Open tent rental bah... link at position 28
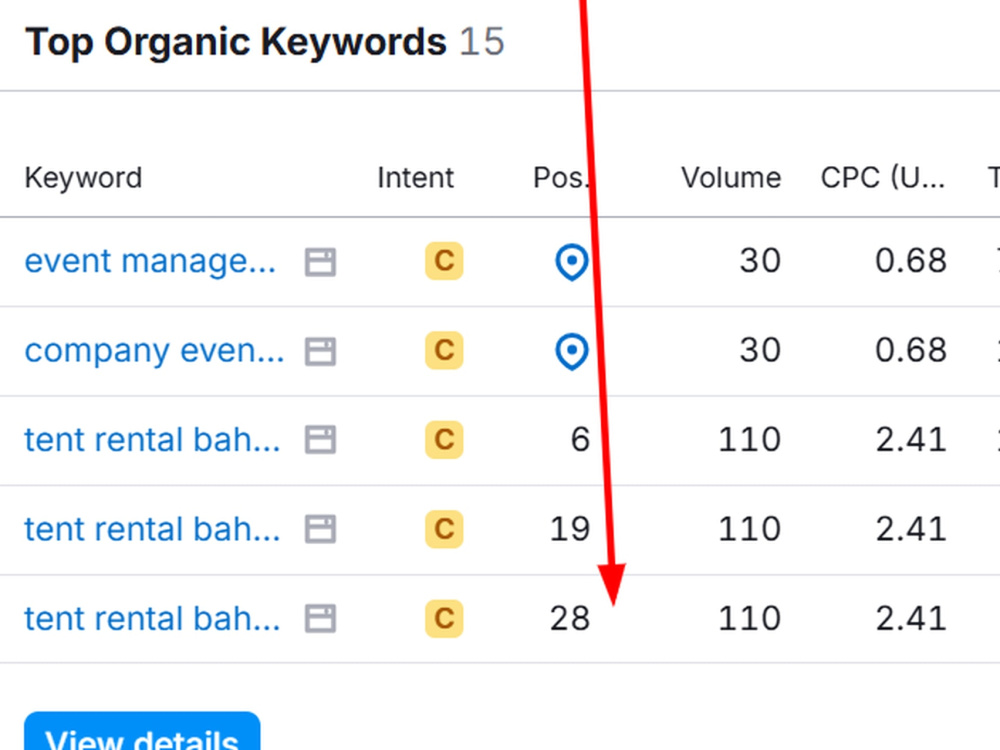The height and width of the screenshot is (750, 1000). click(152, 619)
